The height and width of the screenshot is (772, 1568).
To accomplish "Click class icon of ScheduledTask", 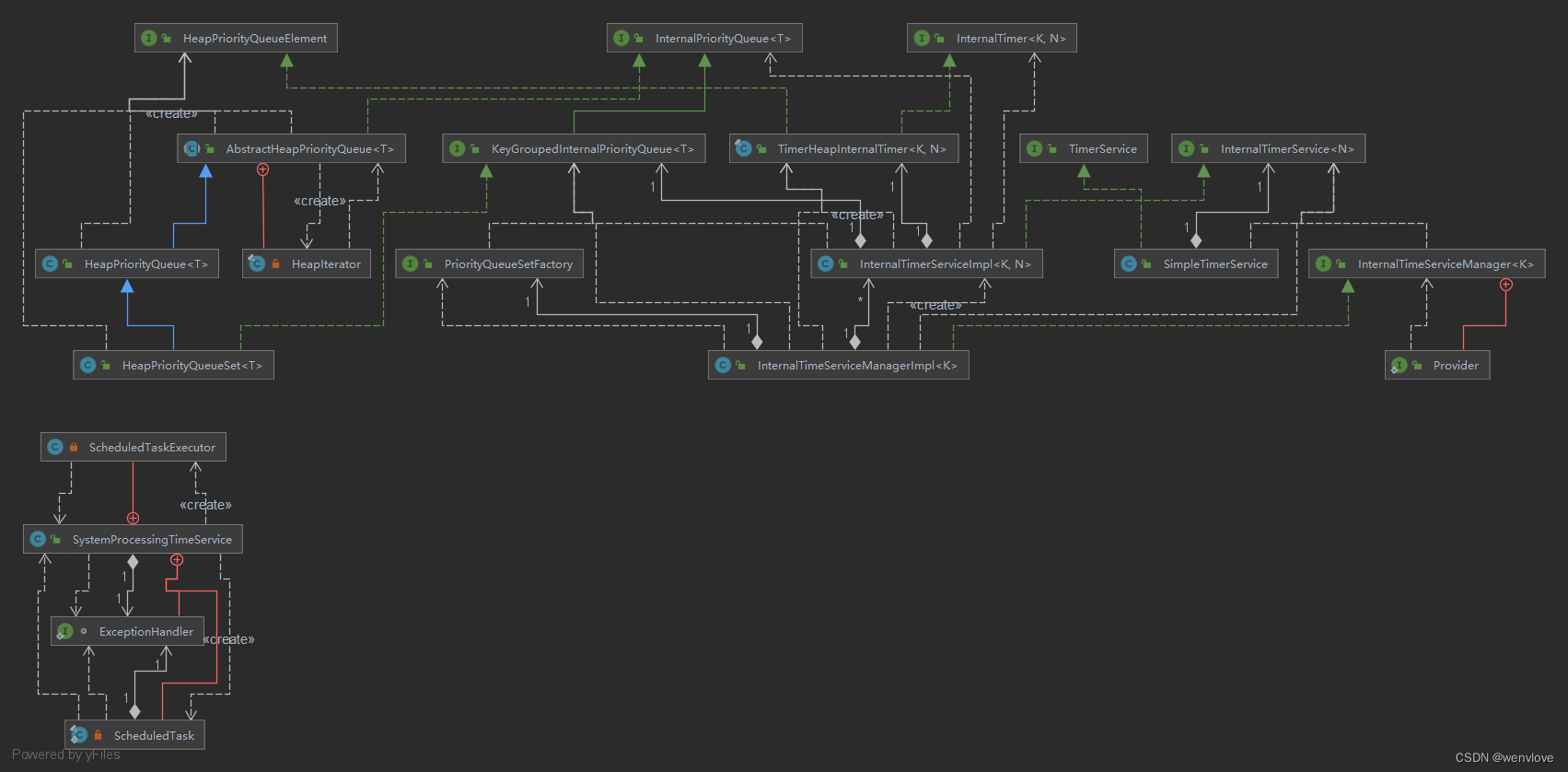I will [x=79, y=735].
